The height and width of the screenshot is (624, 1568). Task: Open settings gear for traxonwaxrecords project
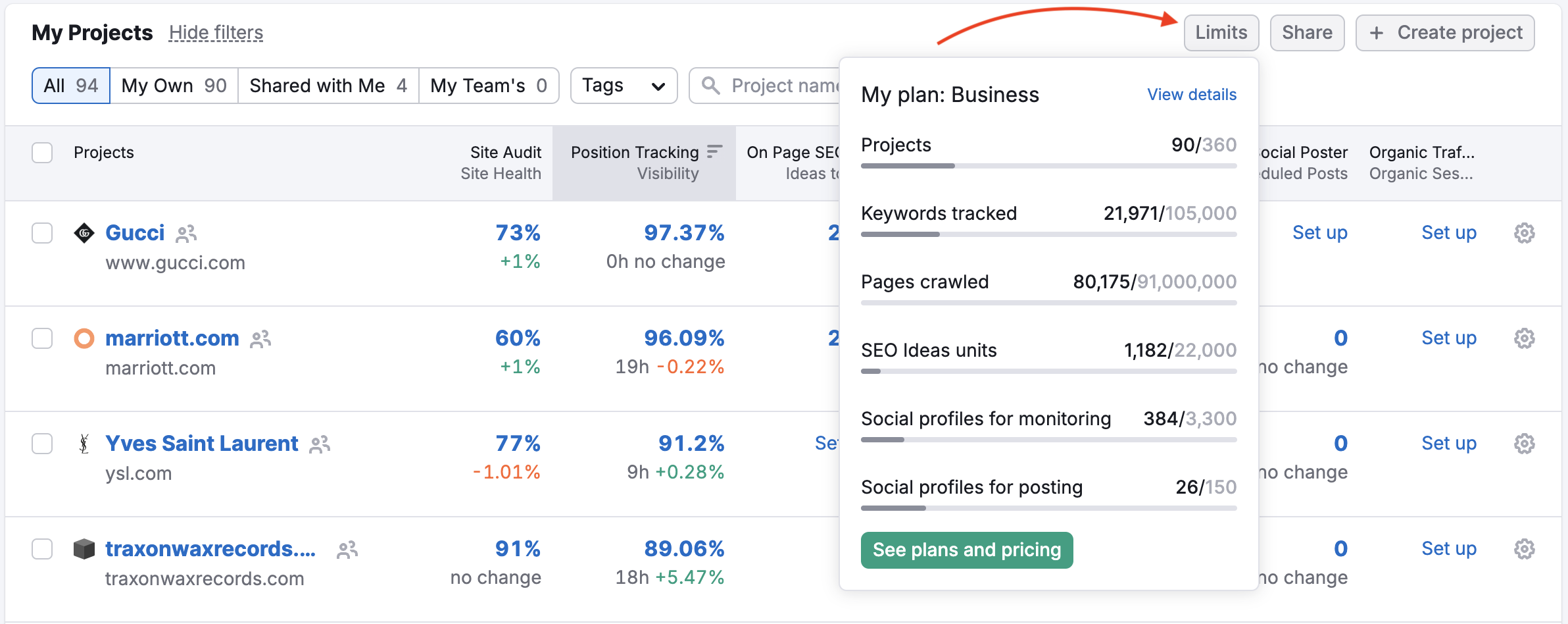[x=1524, y=549]
